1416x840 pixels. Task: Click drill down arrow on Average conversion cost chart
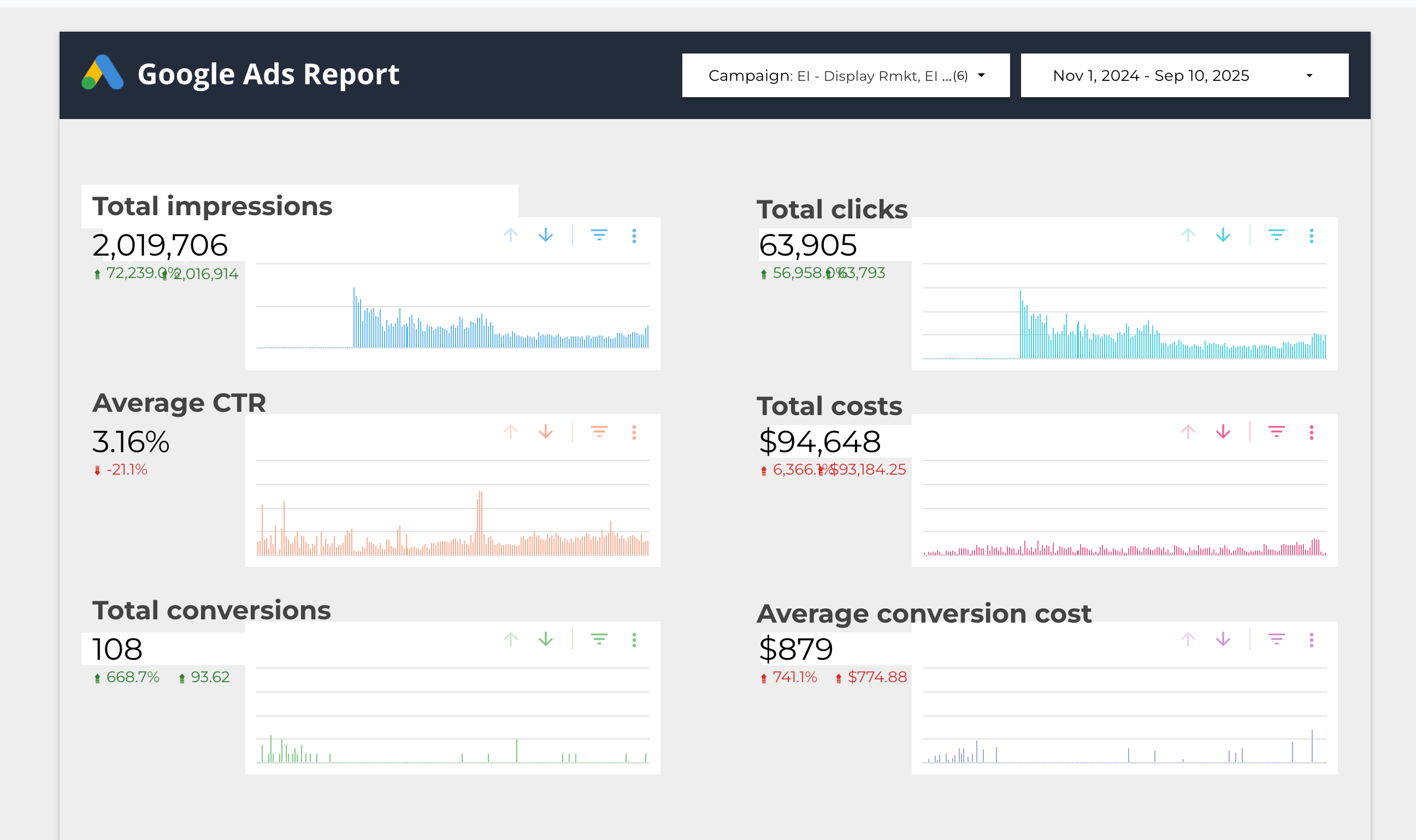pos(1223,640)
